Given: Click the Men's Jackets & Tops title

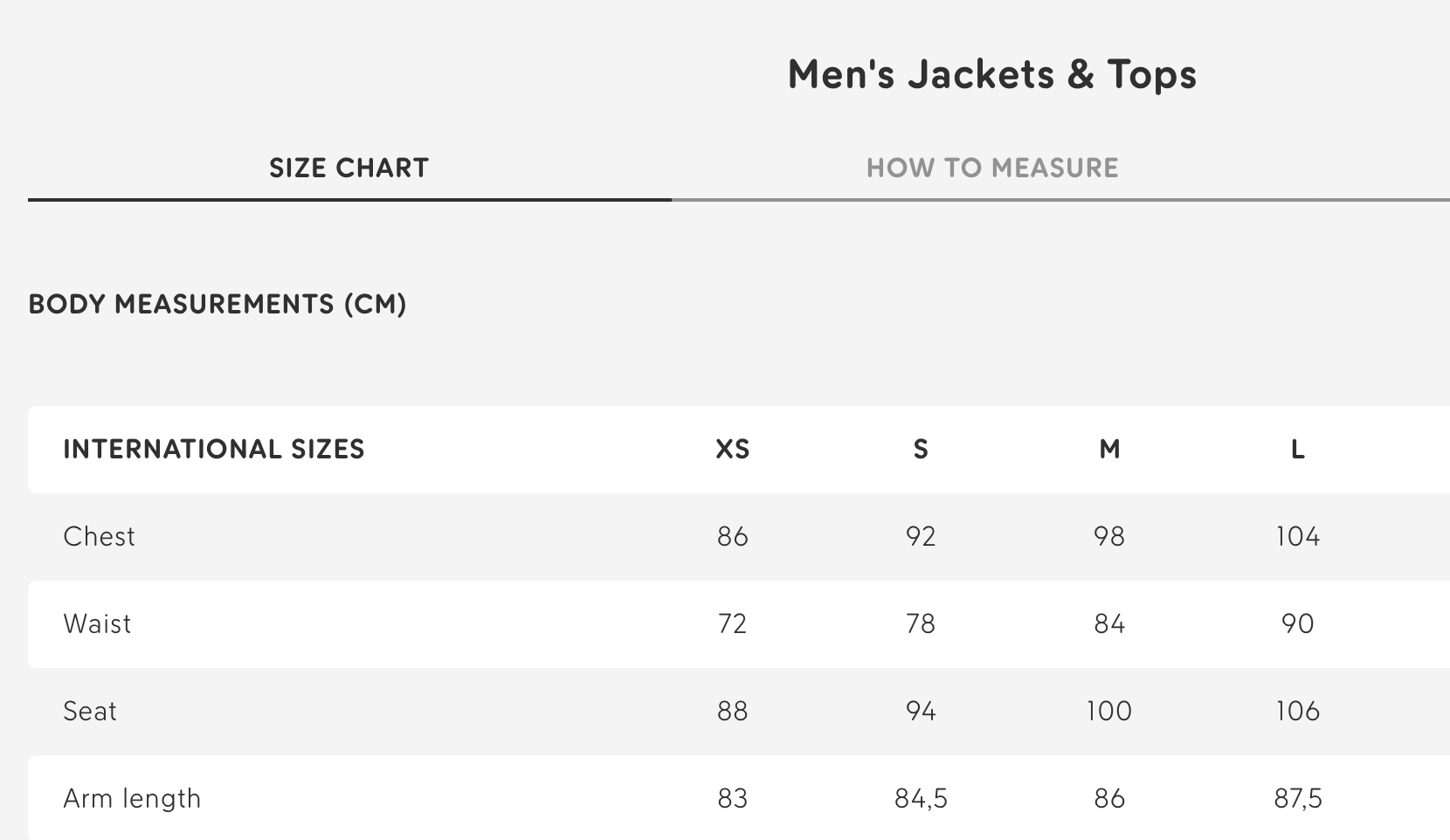Looking at the screenshot, I should (x=991, y=75).
